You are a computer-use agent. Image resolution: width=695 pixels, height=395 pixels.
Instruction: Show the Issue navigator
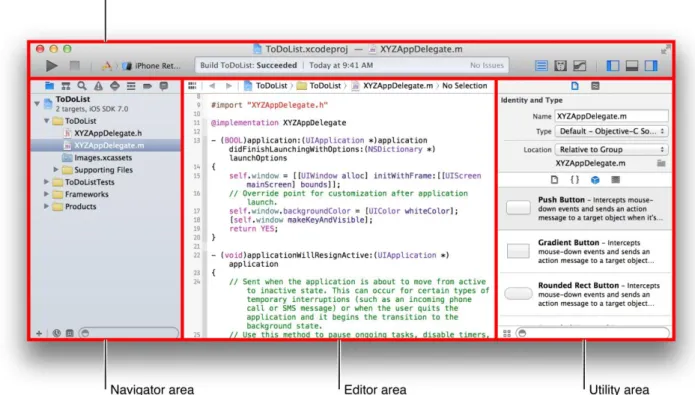coord(98,86)
